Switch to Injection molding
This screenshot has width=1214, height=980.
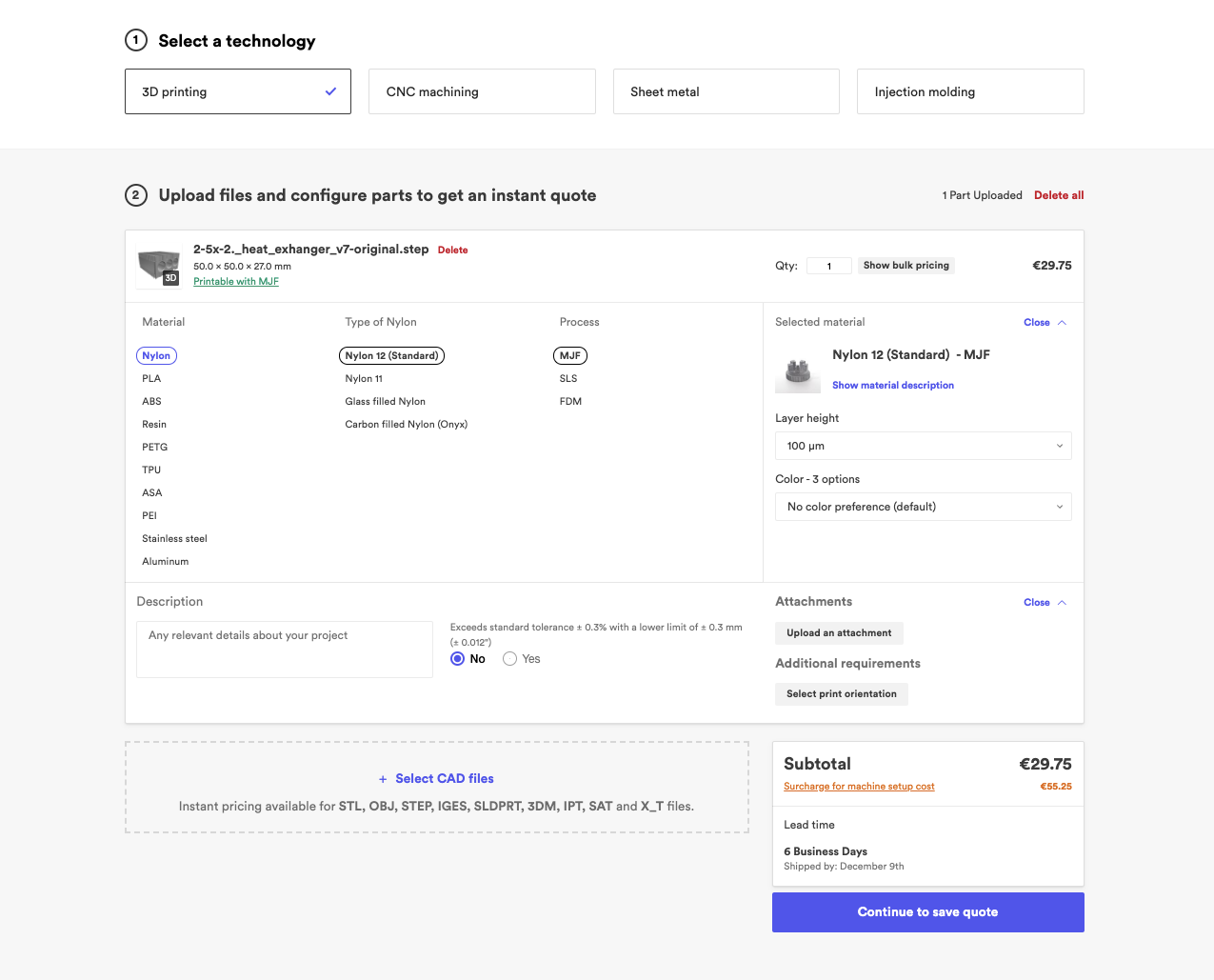tap(969, 90)
